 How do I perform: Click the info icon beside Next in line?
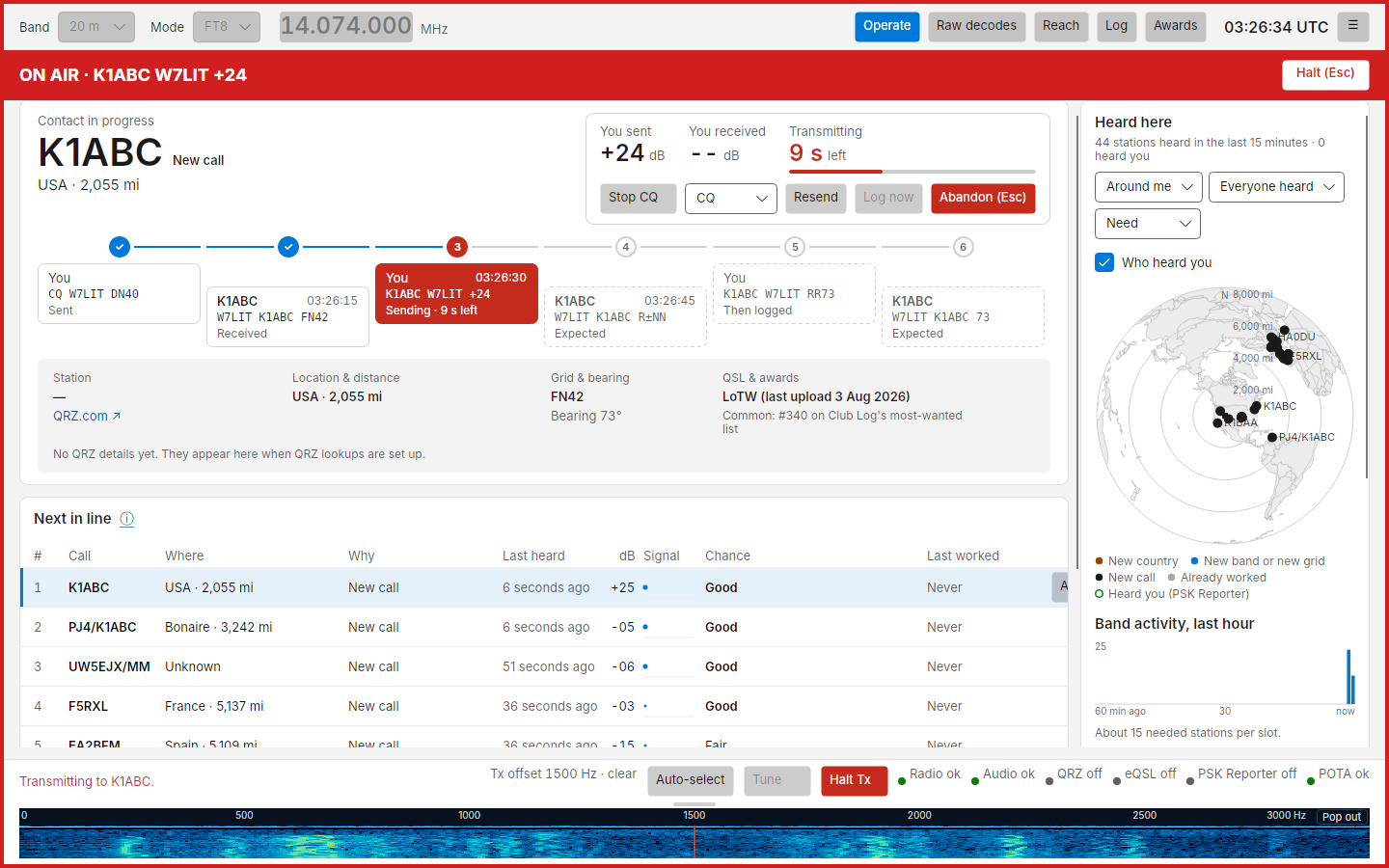pos(126,519)
